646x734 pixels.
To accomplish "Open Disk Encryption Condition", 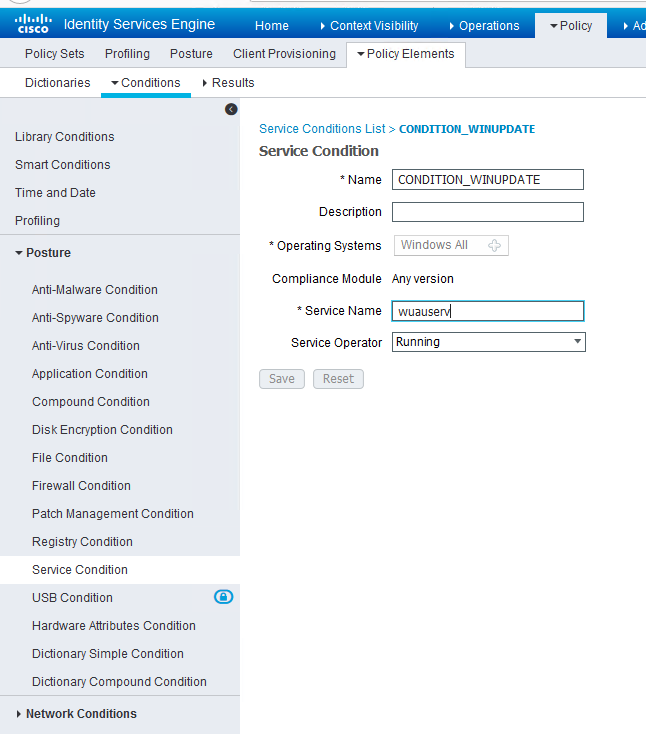I will click(102, 430).
